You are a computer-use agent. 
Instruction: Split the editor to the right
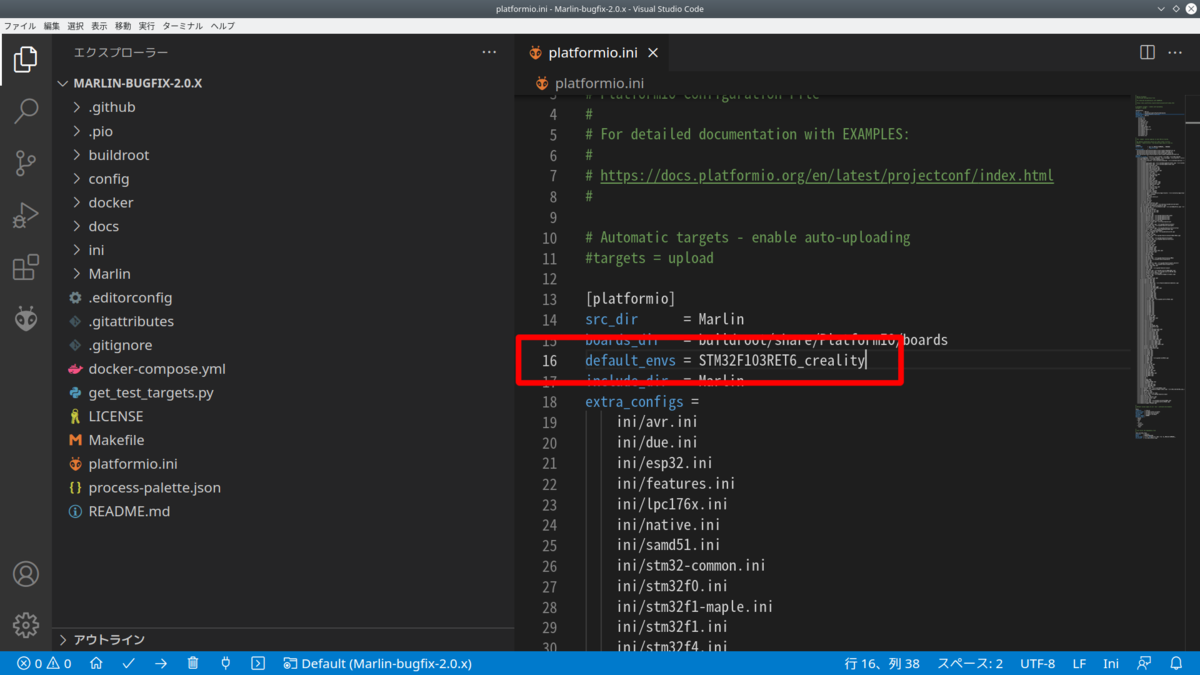(x=1148, y=52)
